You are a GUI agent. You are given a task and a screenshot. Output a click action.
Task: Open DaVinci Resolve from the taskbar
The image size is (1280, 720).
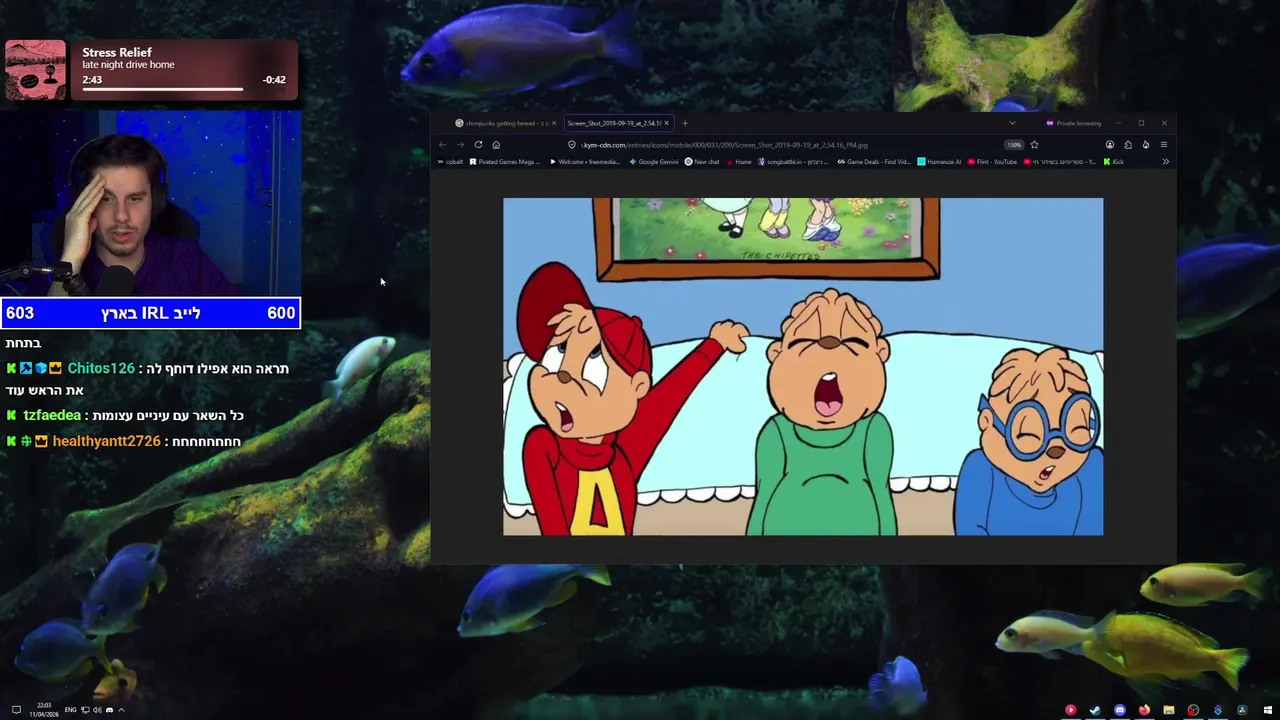1243,710
